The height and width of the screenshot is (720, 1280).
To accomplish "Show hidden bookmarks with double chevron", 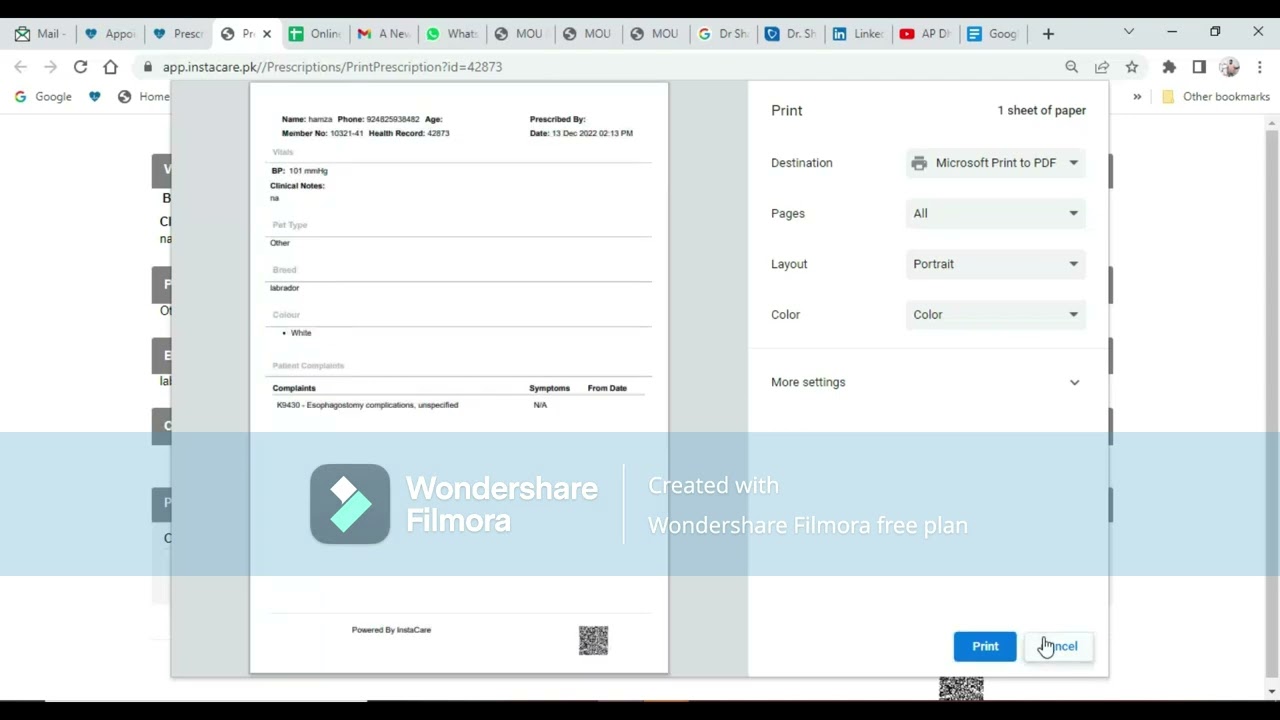I will point(1137,97).
